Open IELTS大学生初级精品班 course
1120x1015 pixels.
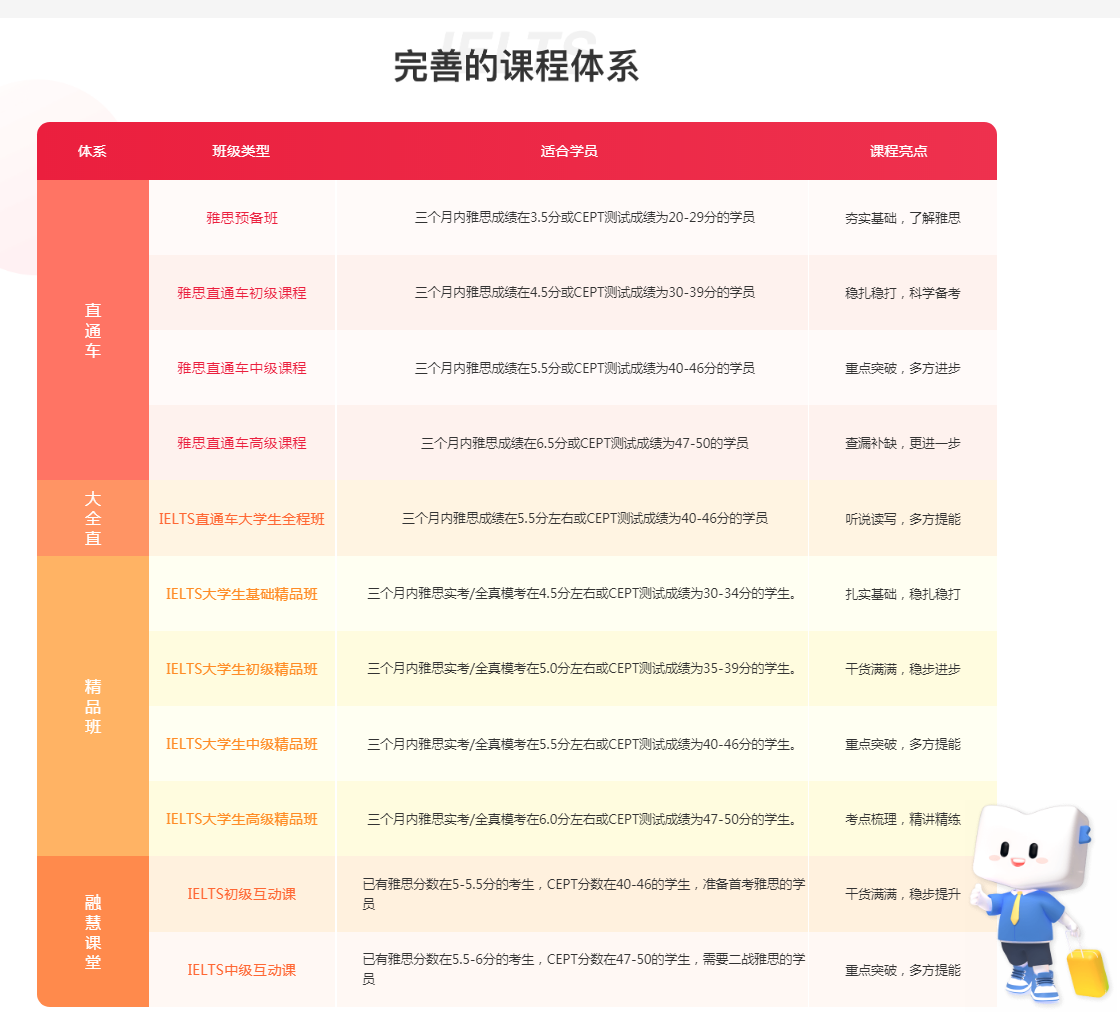tap(242, 669)
